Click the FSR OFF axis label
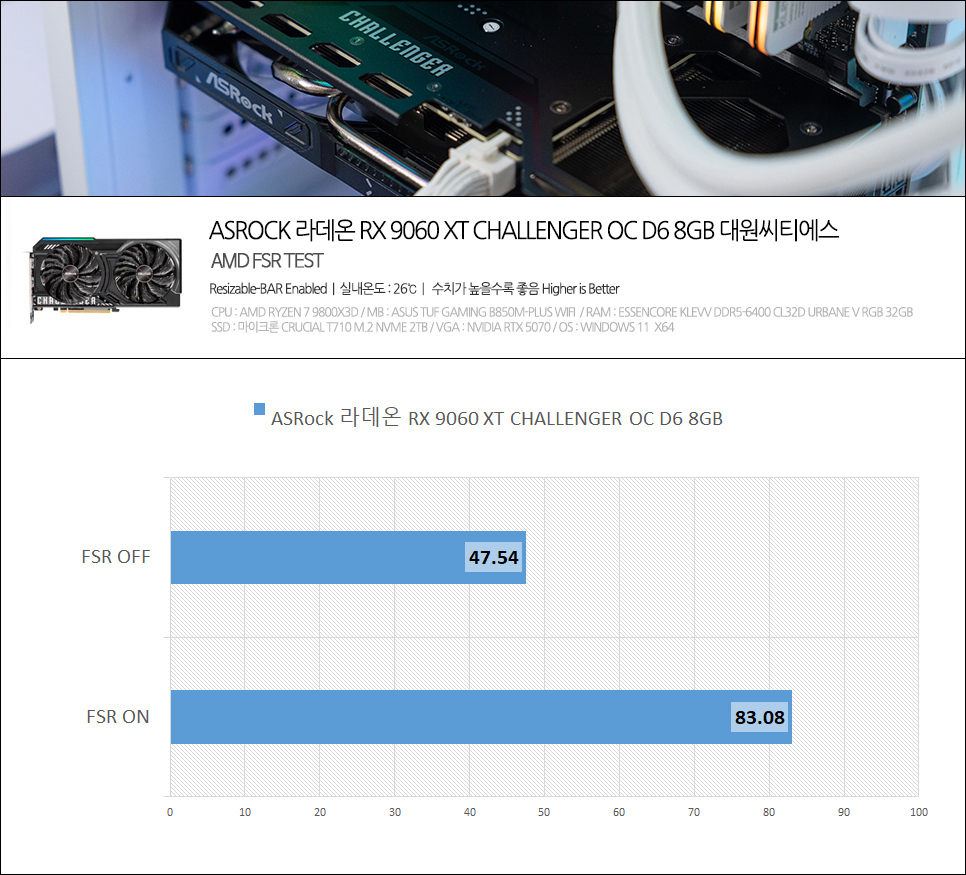The height and width of the screenshot is (875, 966). (x=116, y=557)
